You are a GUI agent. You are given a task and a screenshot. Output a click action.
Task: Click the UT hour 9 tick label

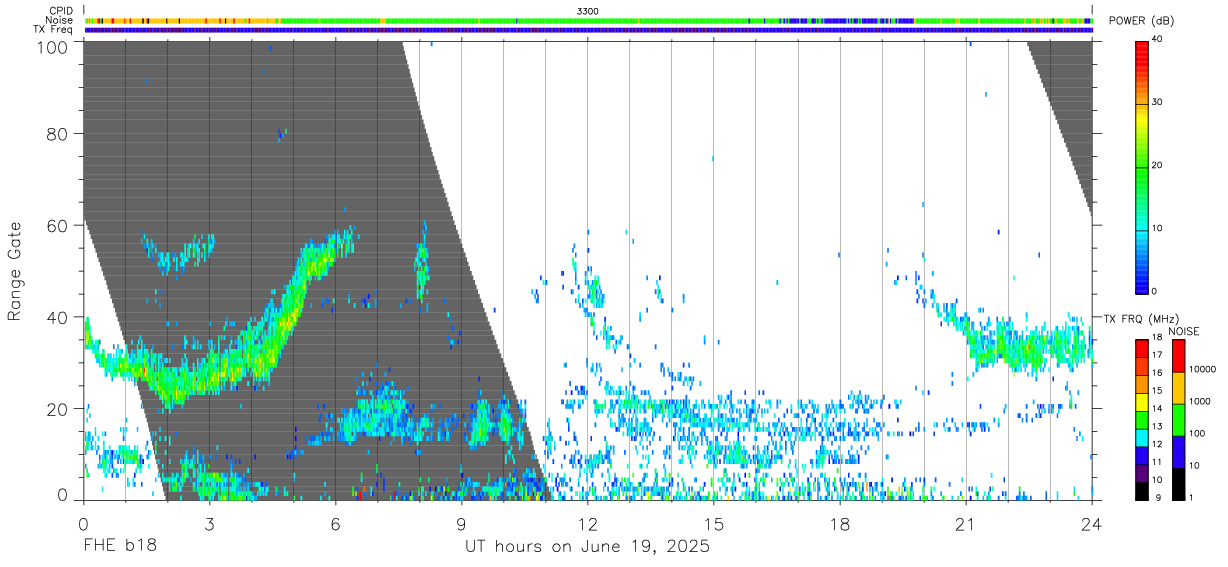pyautogui.click(x=461, y=523)
